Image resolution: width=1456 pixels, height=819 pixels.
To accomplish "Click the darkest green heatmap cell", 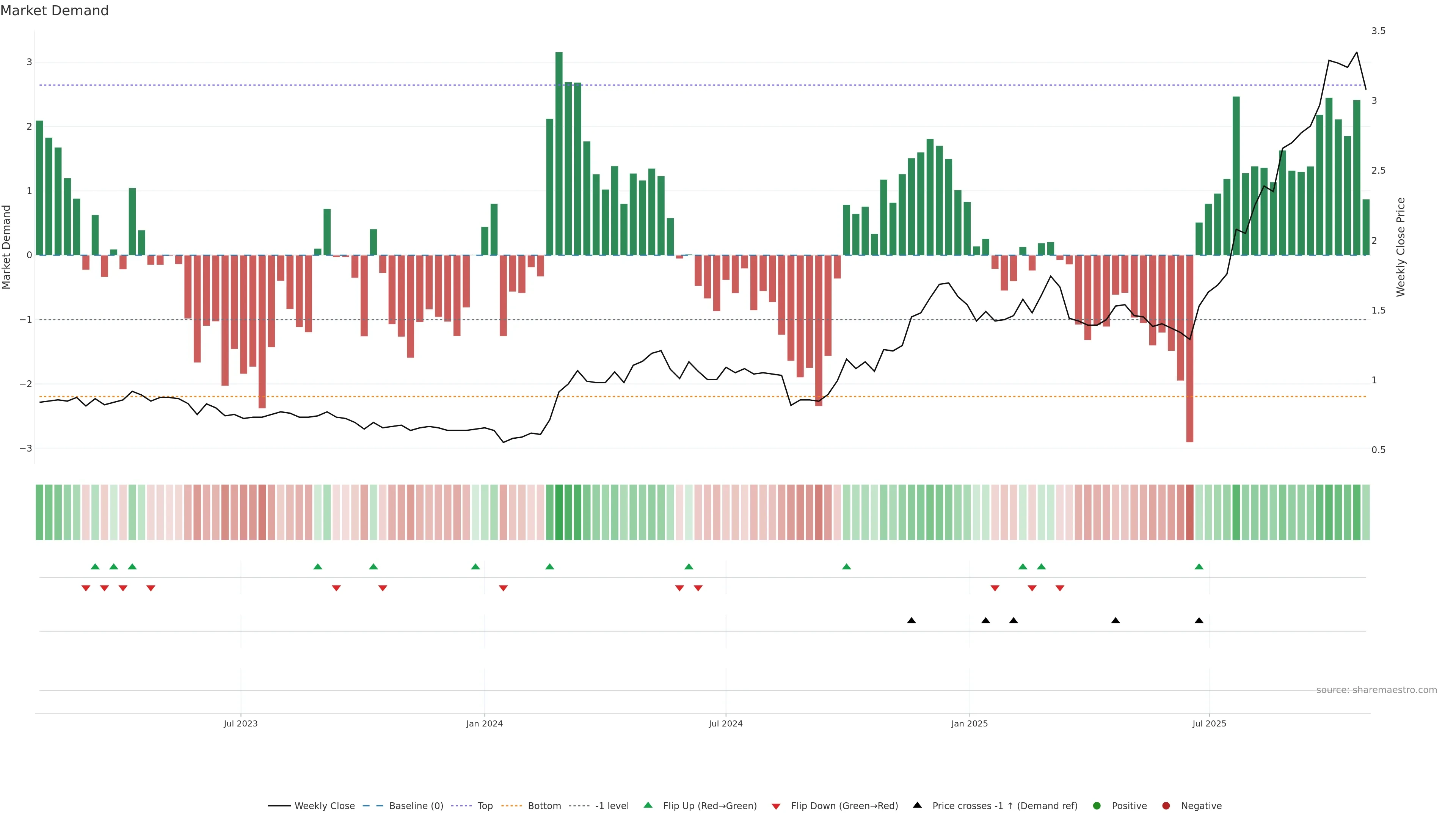I will (559, 512).
